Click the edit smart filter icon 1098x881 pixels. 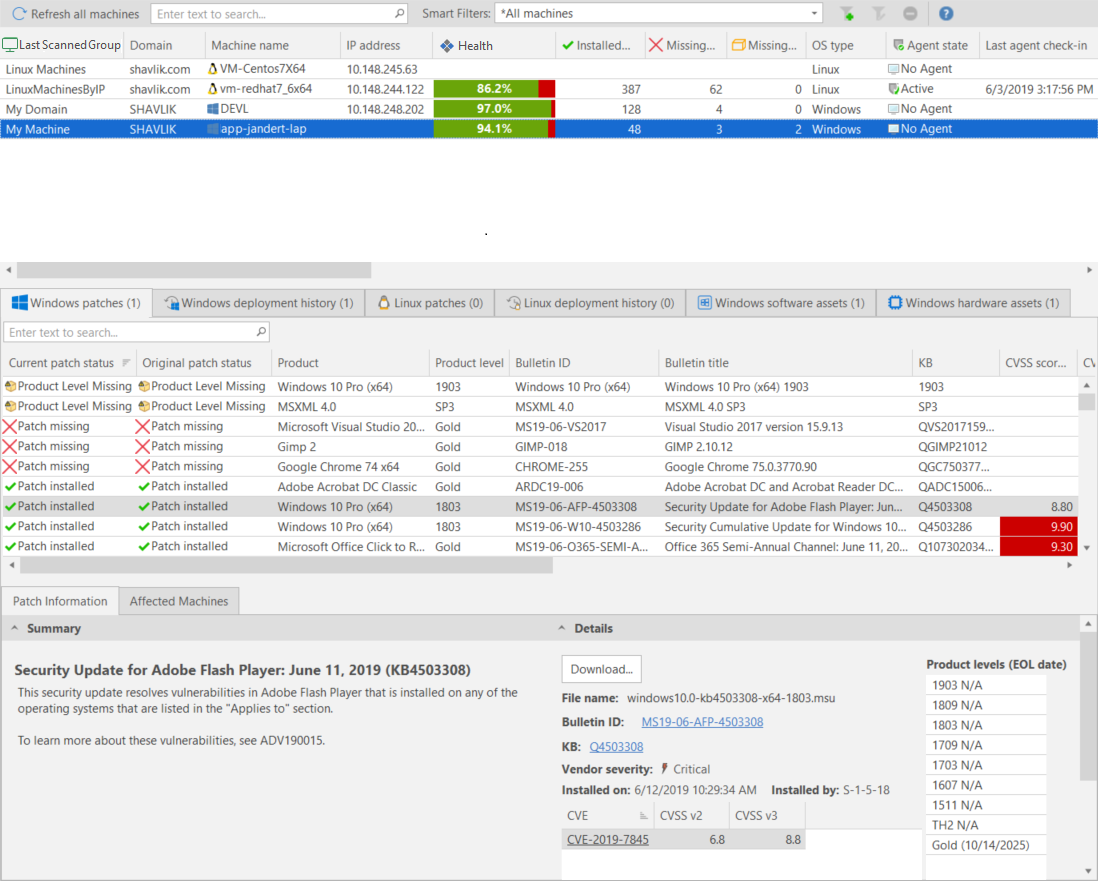(878, 13)
